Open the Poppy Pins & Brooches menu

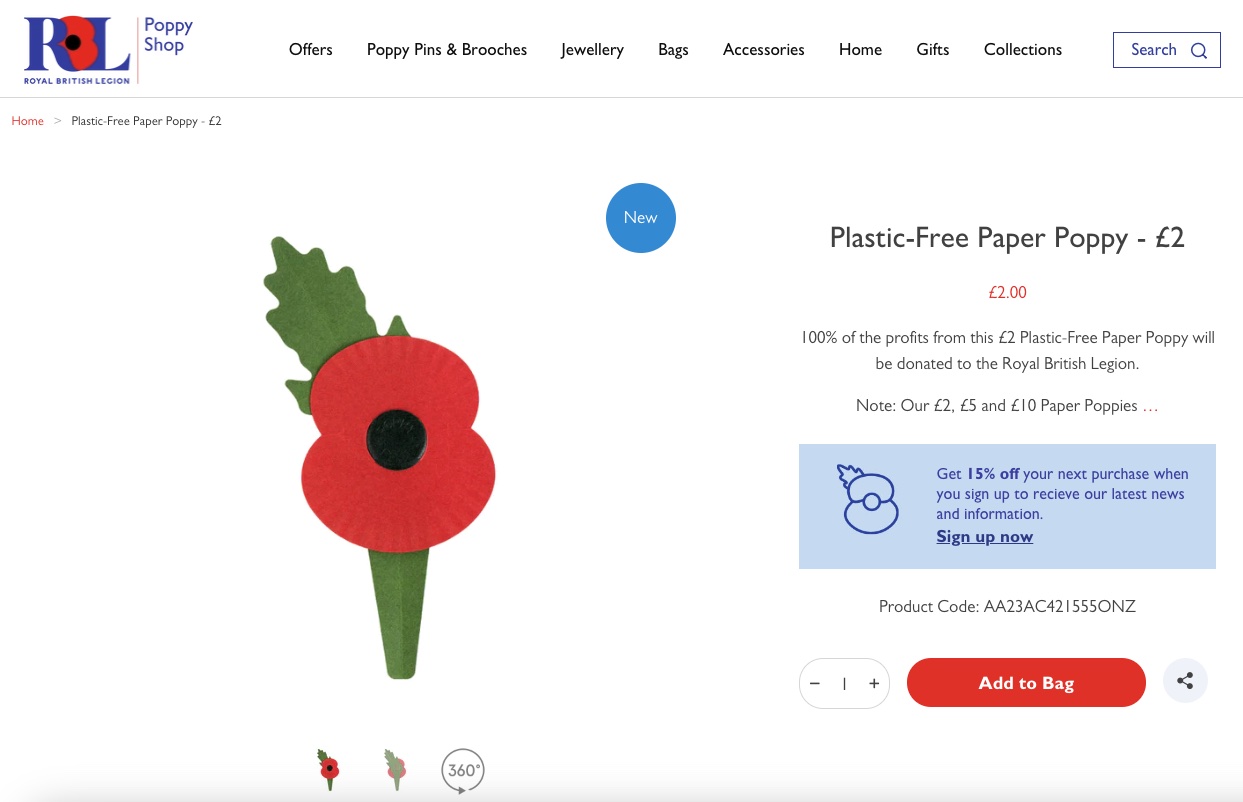pos(447,49)
